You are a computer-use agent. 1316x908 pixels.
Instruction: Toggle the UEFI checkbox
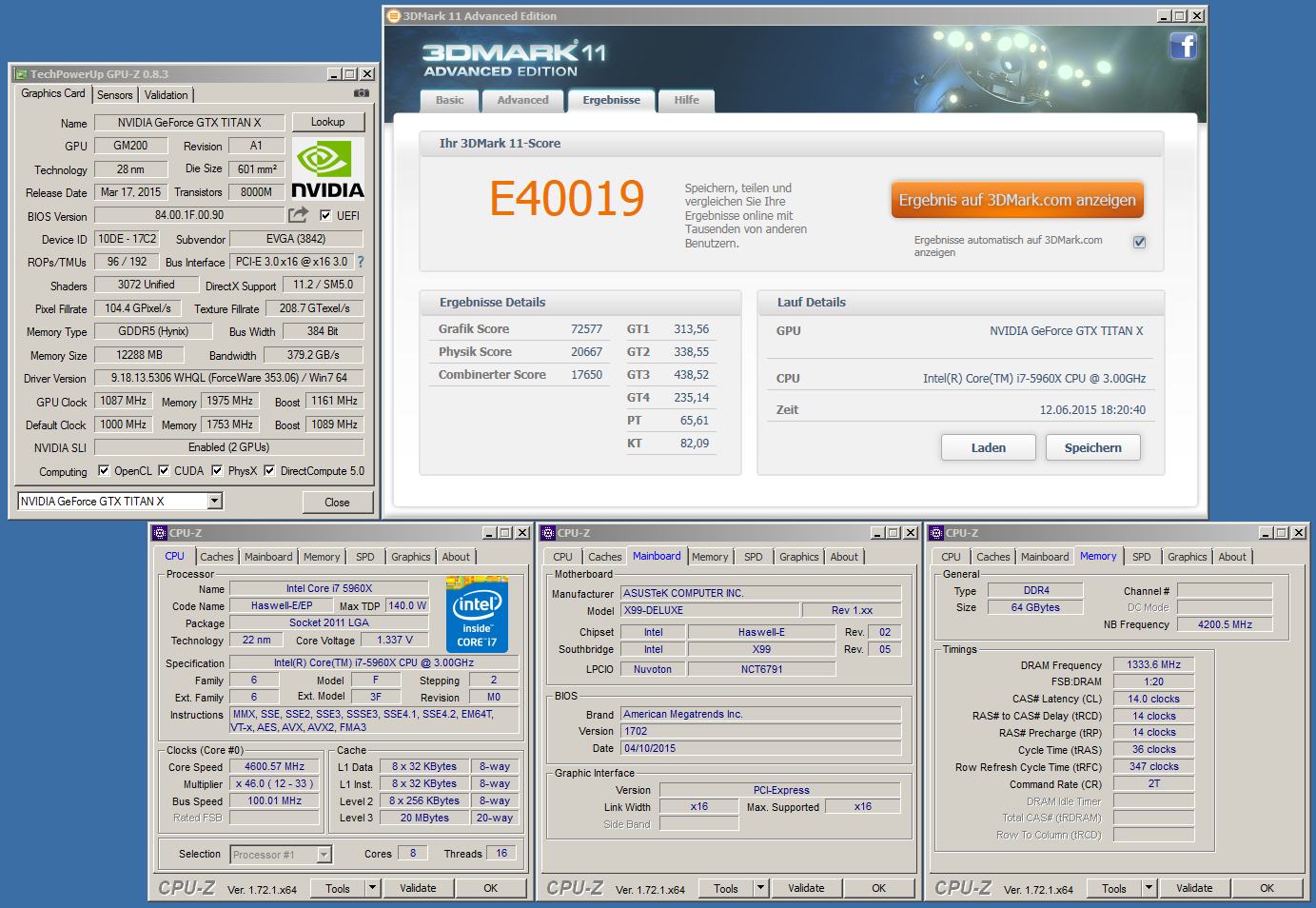[325, 216]
